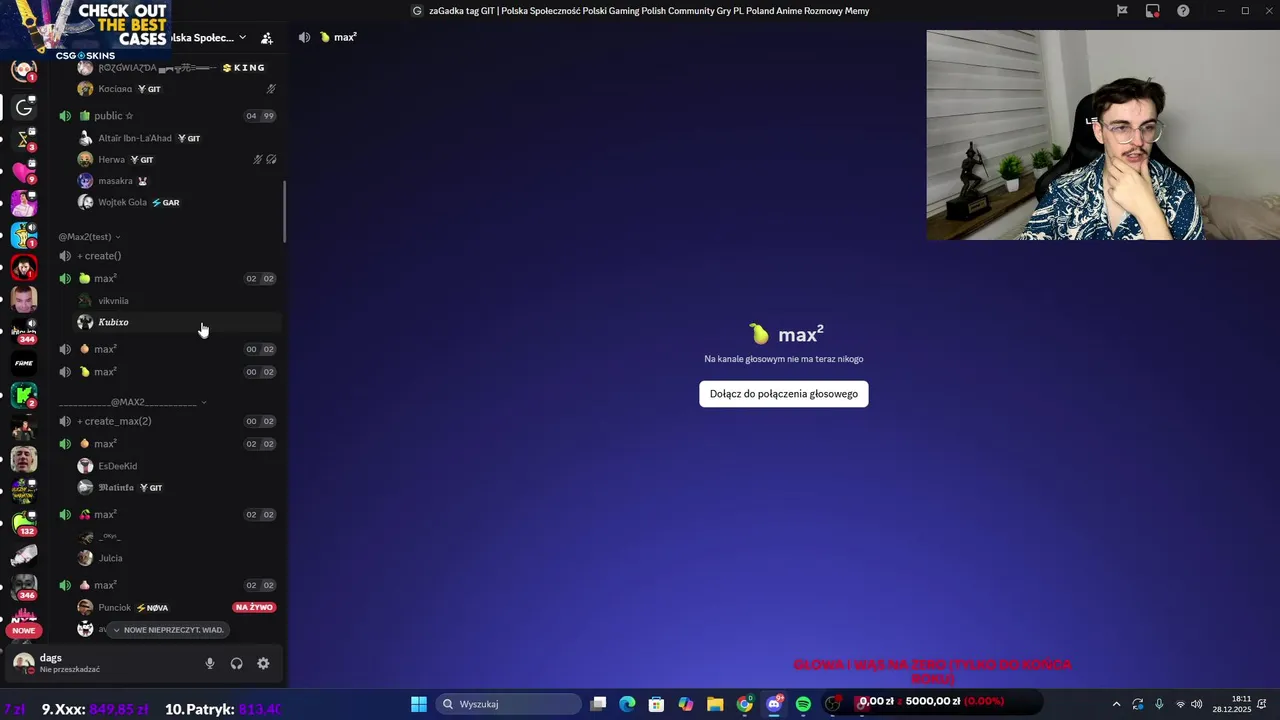Collapse the @Max2(test) category
The image size is (1280, 720).
(x=89, y=237)
